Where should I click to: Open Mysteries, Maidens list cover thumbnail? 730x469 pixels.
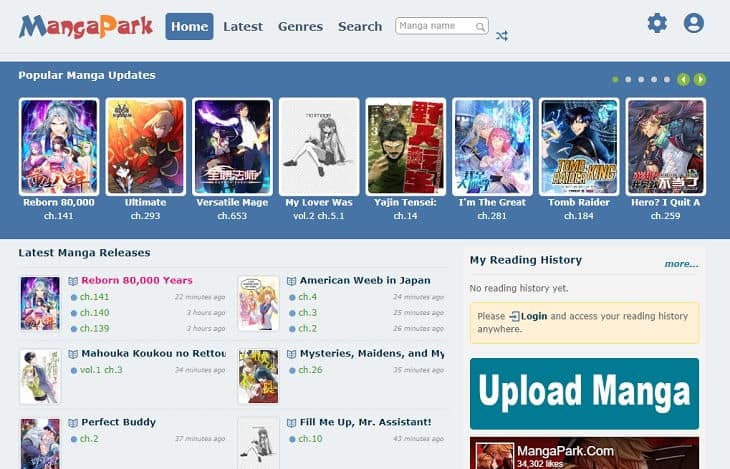click(258, 376)
